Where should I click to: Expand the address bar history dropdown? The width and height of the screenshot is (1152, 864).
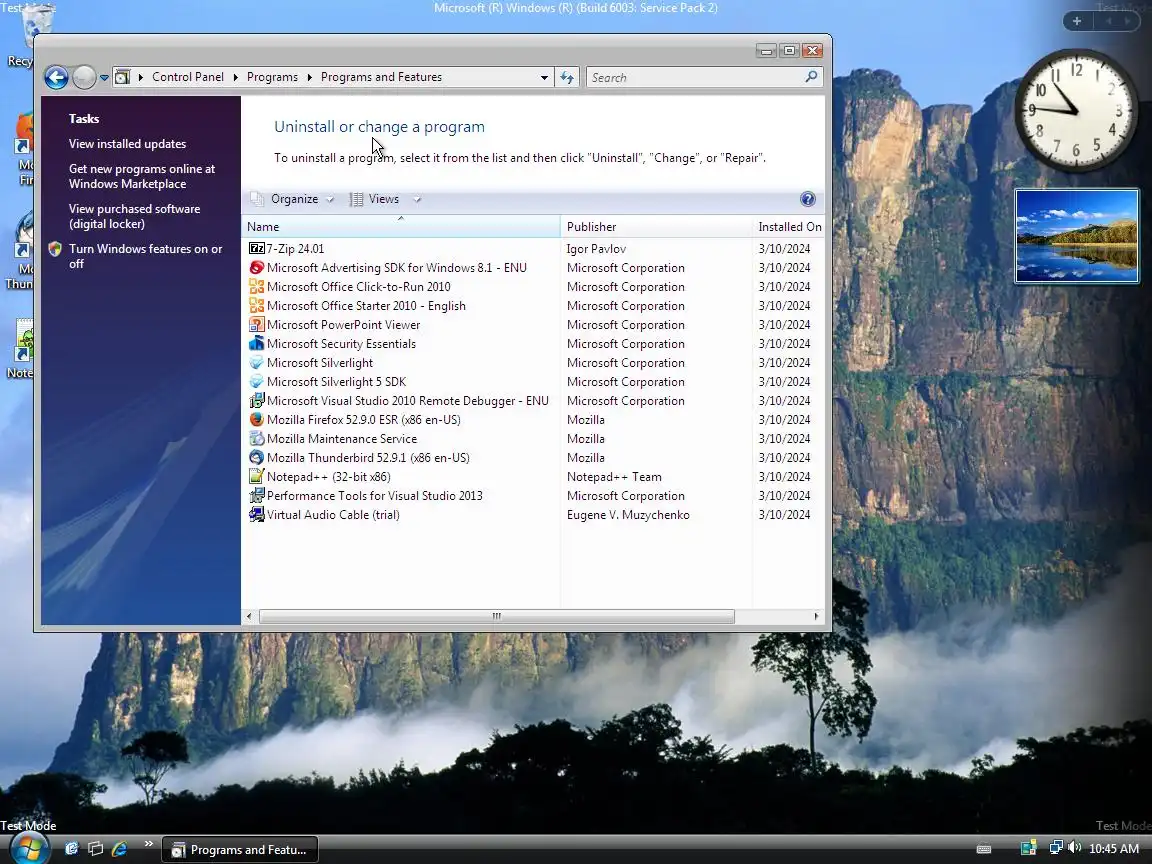pyautogui.click(x=544, y=77)
